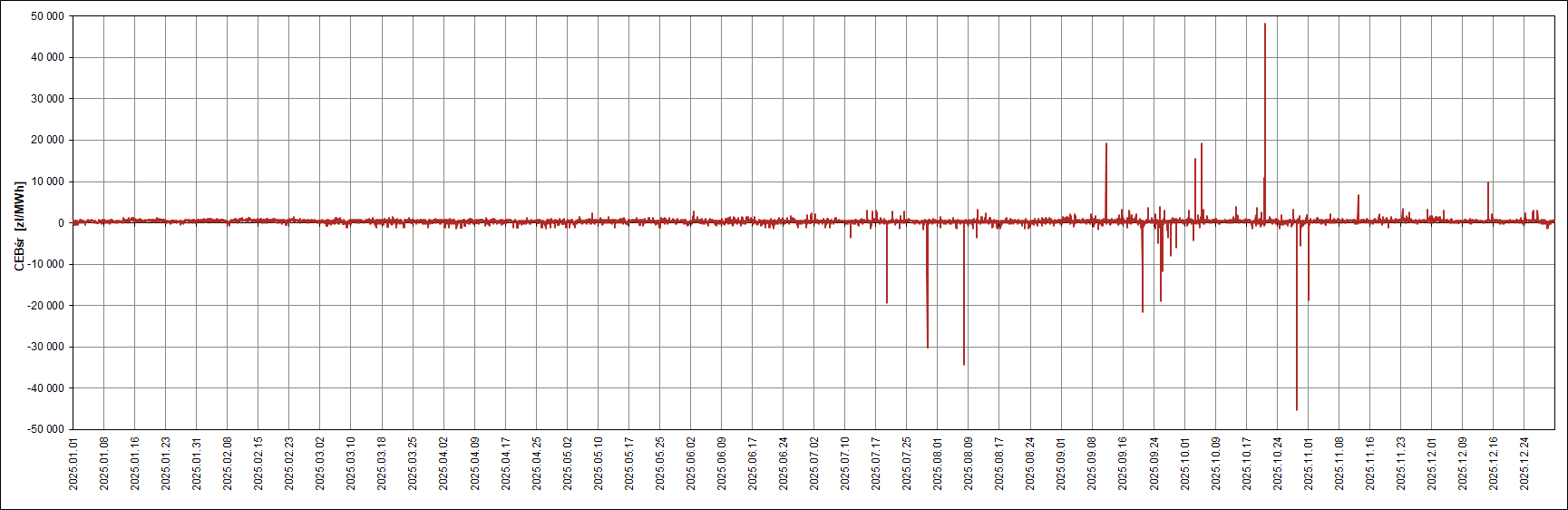1568x510 pixels.
Task: Click the 2025.01.01 date label
Action: pyautogui.click(x=73, y=463)
